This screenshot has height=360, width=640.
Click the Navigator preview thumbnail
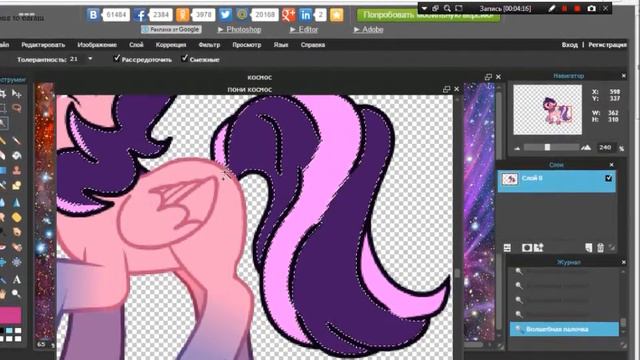(547, 109)
